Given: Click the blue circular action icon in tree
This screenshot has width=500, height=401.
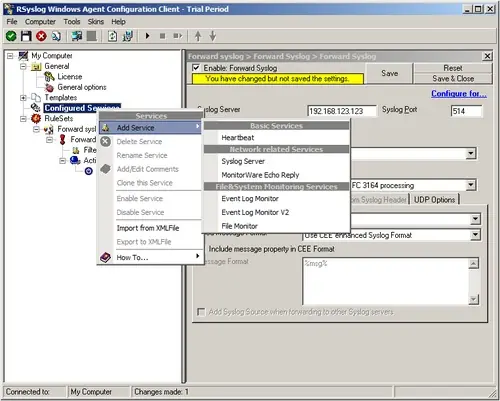Looking at the screenshot, I should pos(89,171).
